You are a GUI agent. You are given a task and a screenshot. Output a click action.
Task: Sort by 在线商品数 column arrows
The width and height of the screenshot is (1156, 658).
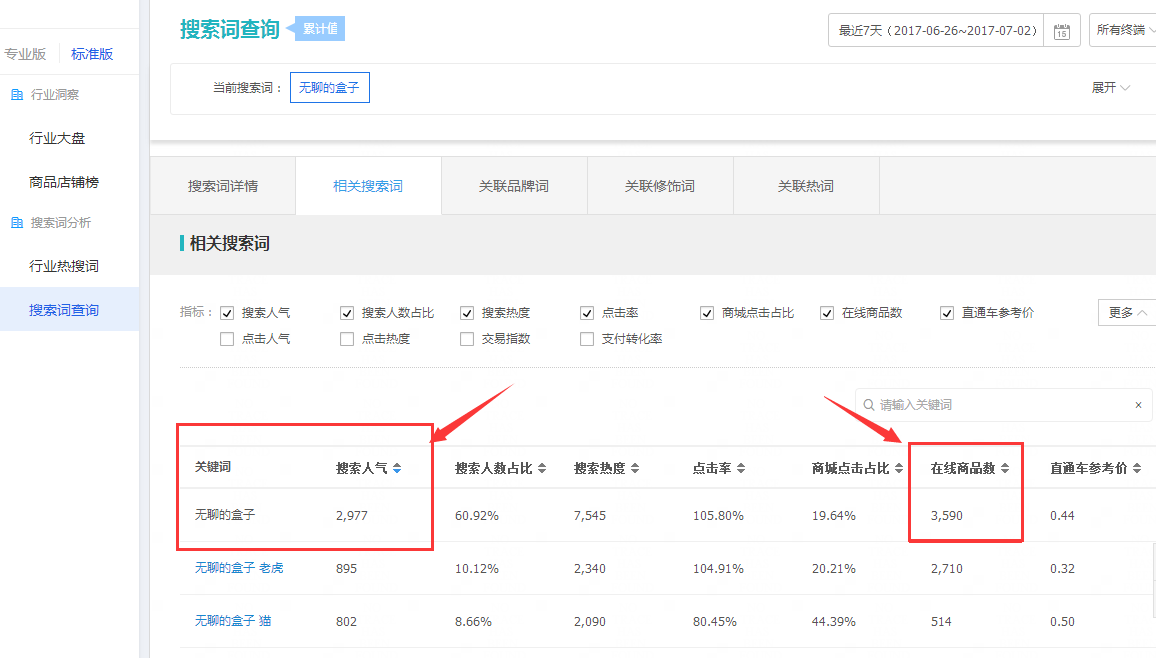tap(1007, 467)
